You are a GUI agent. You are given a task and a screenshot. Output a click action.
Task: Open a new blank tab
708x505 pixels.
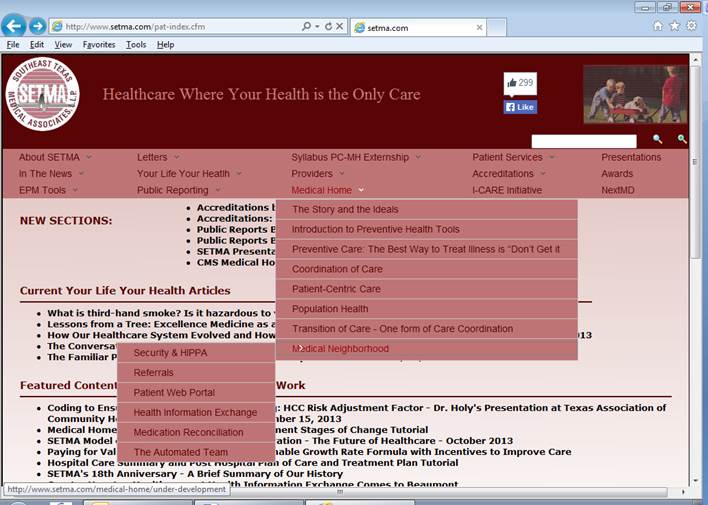point(496,28)
